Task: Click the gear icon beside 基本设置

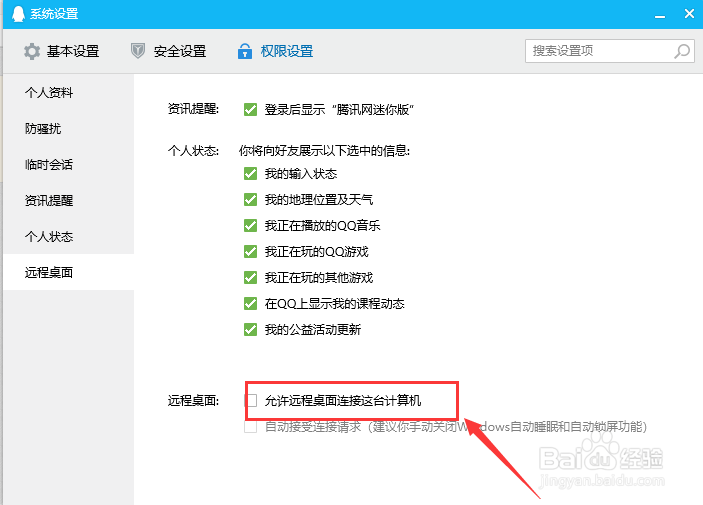Action: coord(32,51)
